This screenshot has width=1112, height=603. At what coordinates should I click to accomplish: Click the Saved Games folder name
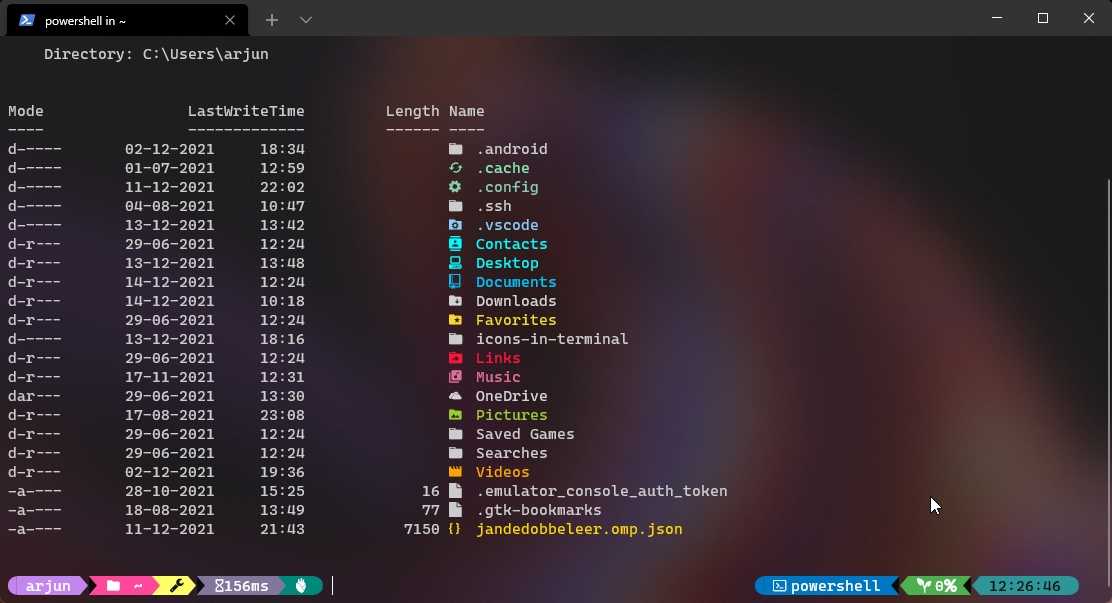tap(525, 434)
